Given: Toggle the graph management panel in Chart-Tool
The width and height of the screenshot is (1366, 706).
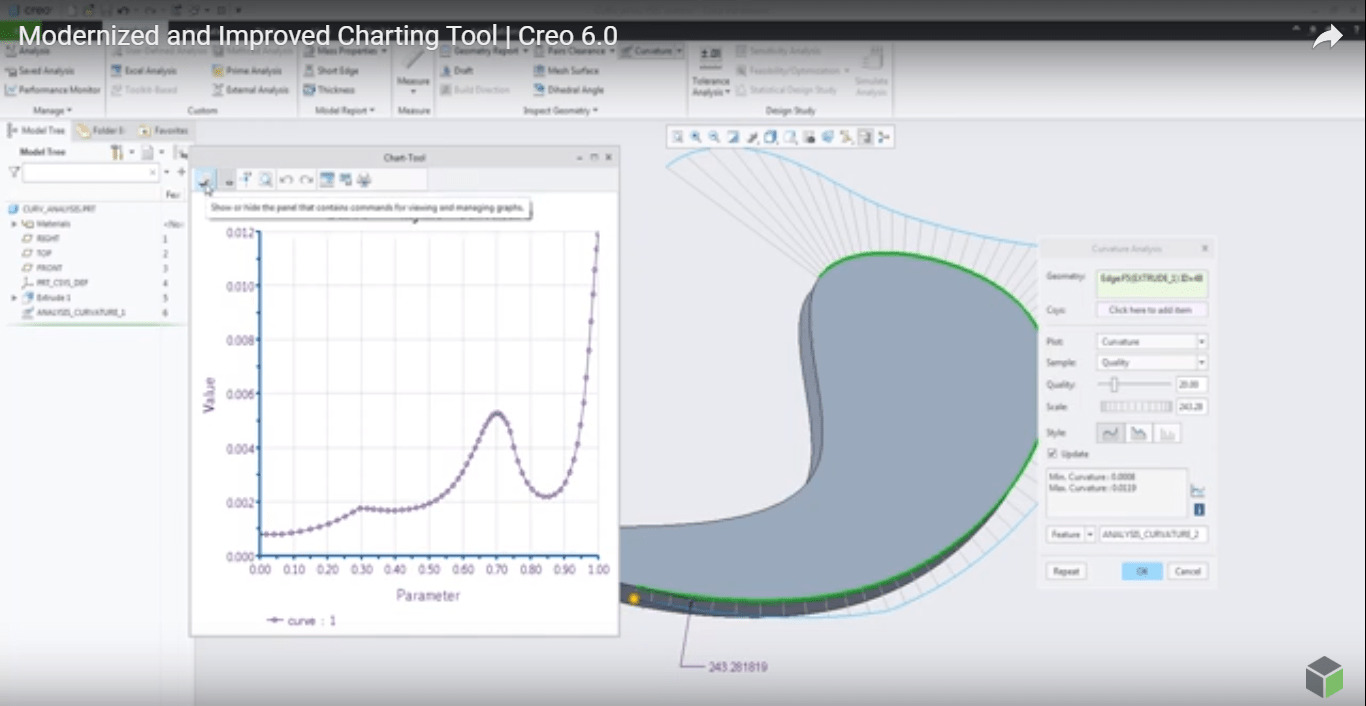Looking at the screenshot, I should pyautogui.click(x=206, y=181).
